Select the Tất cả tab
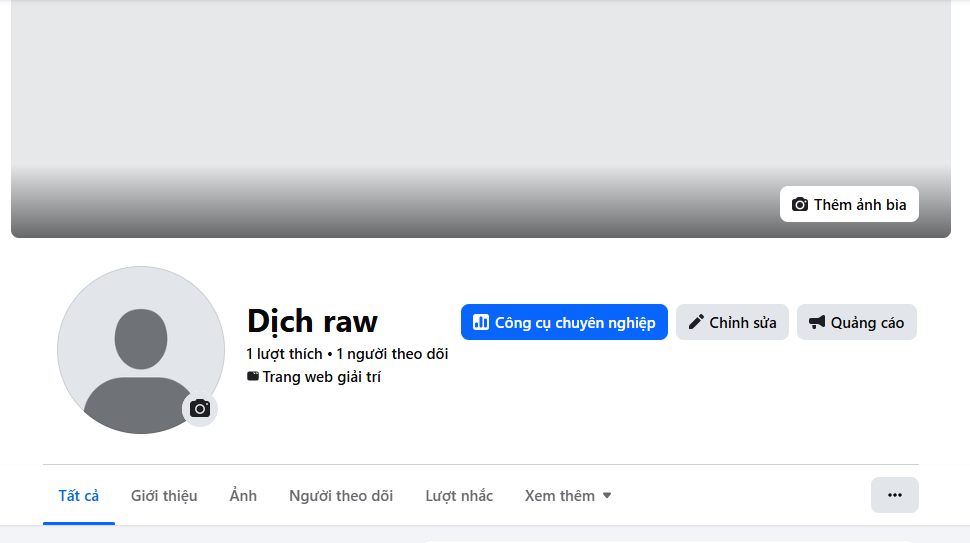Image resolution: width=970 pixels, height=543 pixels. tap(79, 496)
